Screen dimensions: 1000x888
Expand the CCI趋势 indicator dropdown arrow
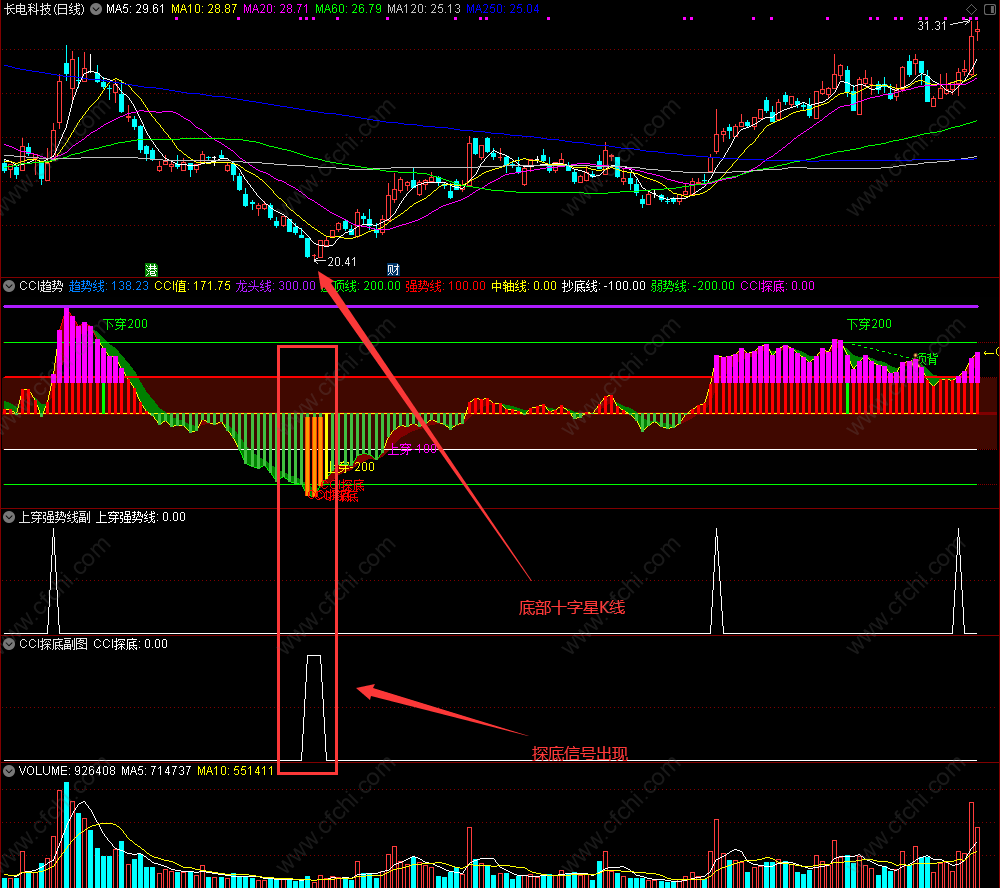pos(9,286)
